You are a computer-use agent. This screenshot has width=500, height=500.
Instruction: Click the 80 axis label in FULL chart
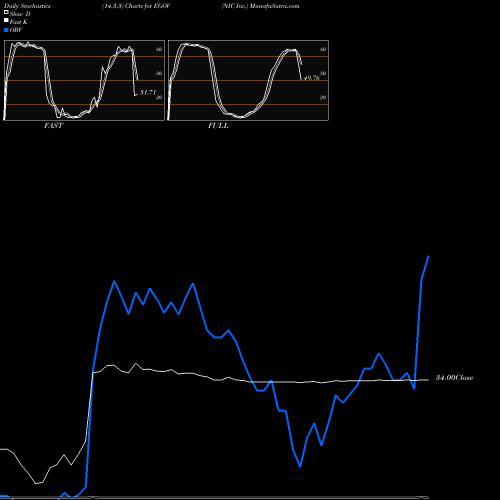point(323,49)
